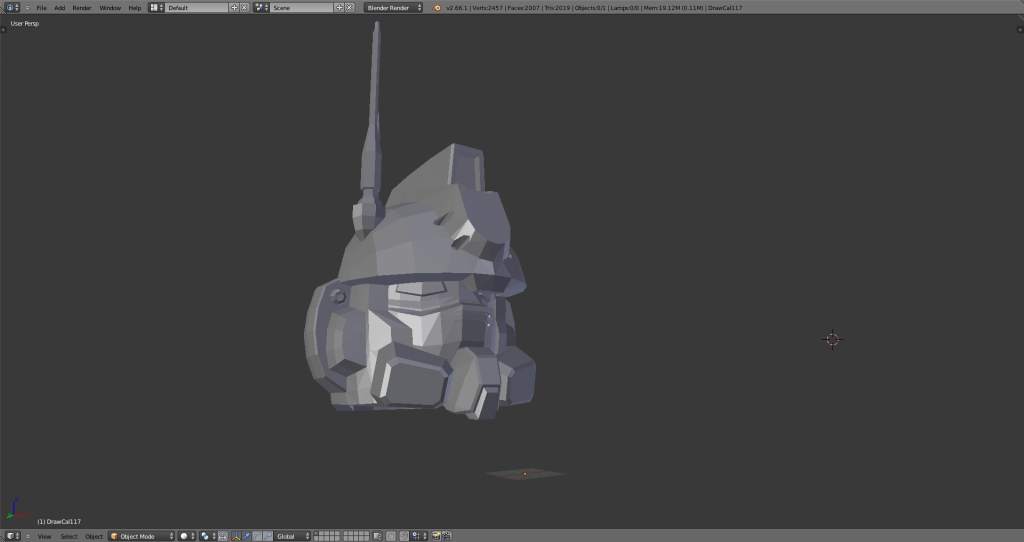This screenshot has width=1024, height=542.
Task: Delete the current scene with X button
Action: pos(350,7)
